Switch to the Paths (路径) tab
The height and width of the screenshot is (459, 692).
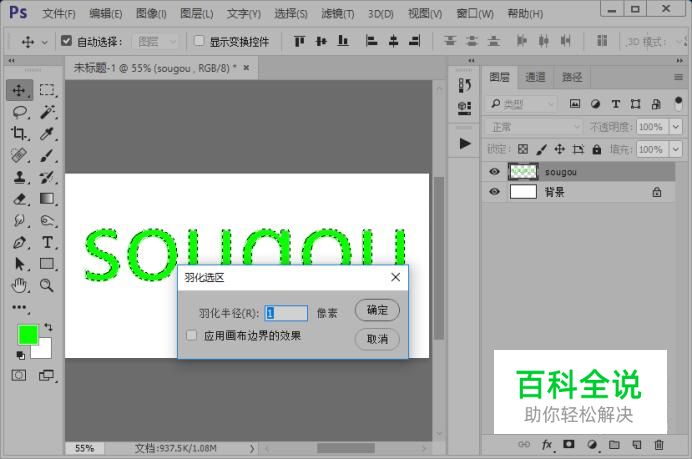pyautogui.click(x=572, y=77)
